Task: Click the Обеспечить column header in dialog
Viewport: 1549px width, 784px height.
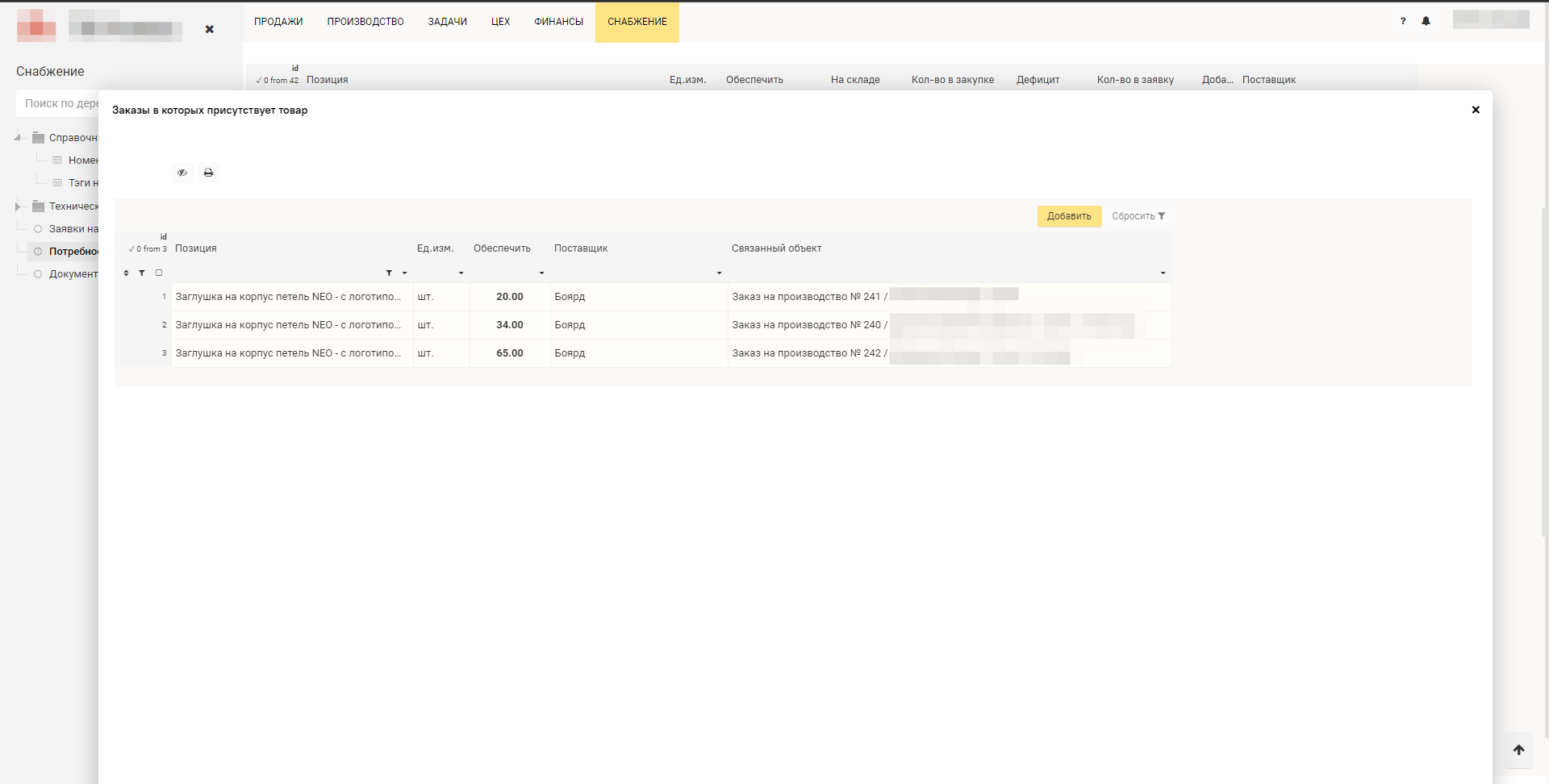Action: tap(502, 248)
